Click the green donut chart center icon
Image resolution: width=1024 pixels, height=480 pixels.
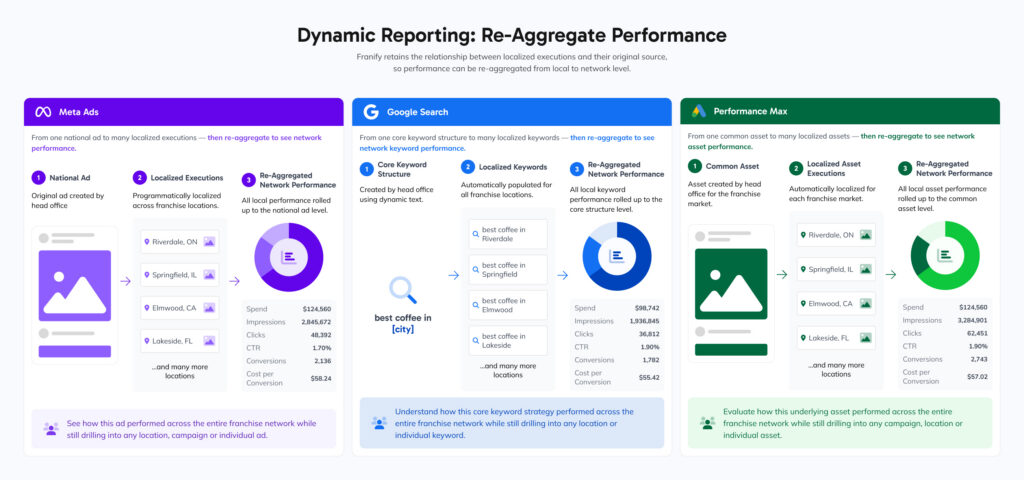click(945, 255)
